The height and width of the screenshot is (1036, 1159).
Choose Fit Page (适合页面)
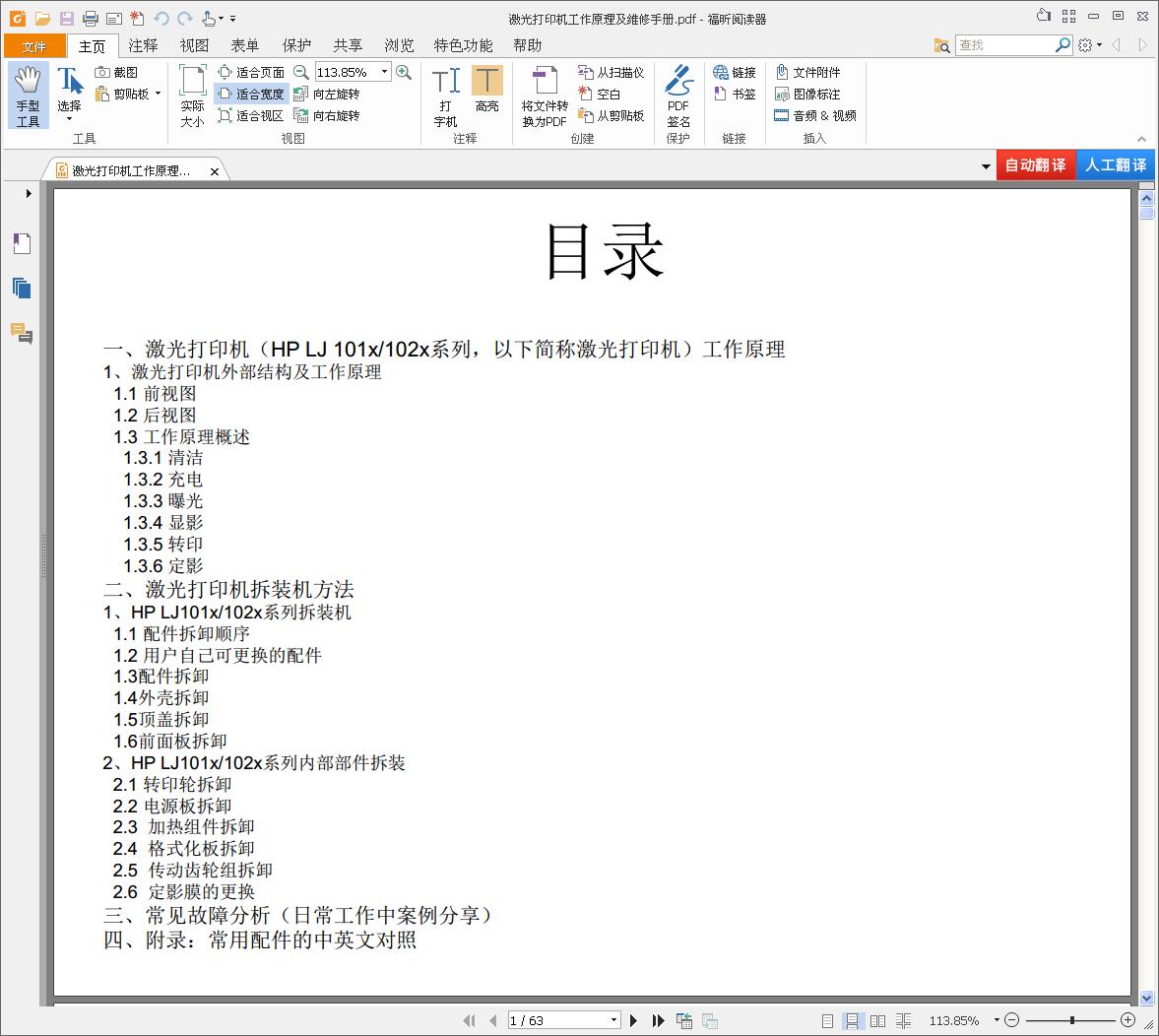(x=251, y=73)
